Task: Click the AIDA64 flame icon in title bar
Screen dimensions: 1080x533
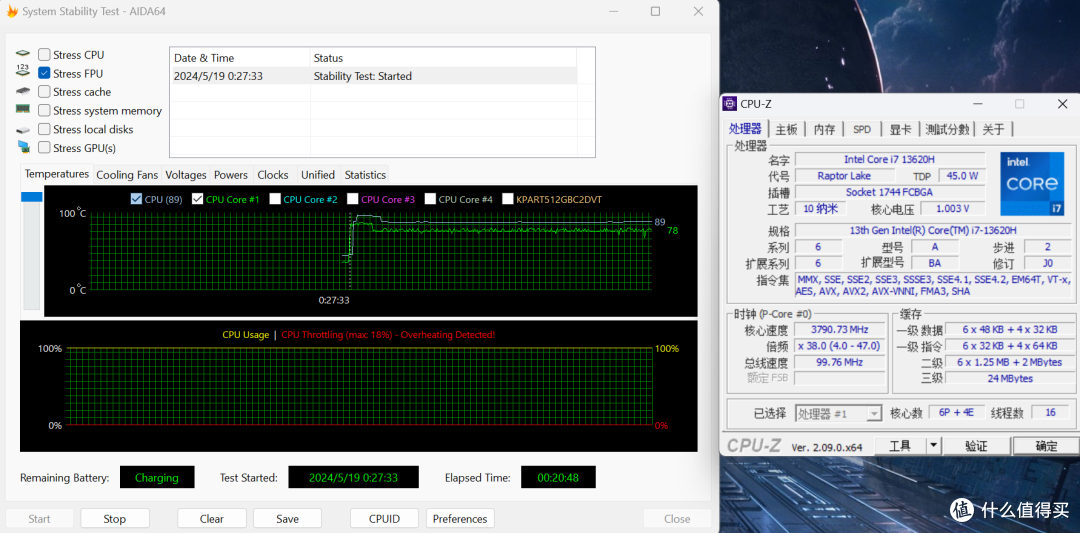Action: (x=12, y=11)
